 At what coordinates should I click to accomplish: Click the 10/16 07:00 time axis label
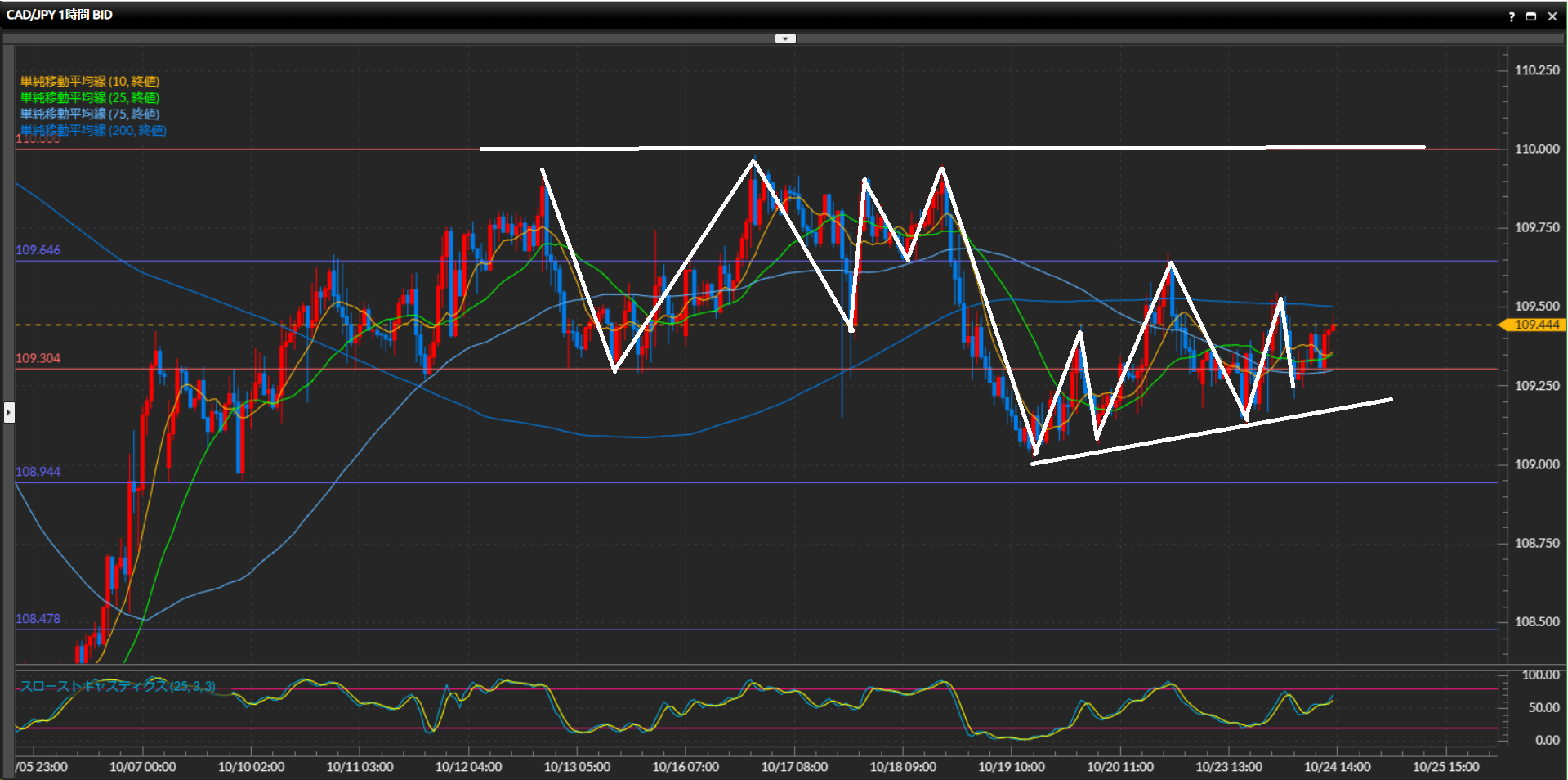click(x=686, y=767)
